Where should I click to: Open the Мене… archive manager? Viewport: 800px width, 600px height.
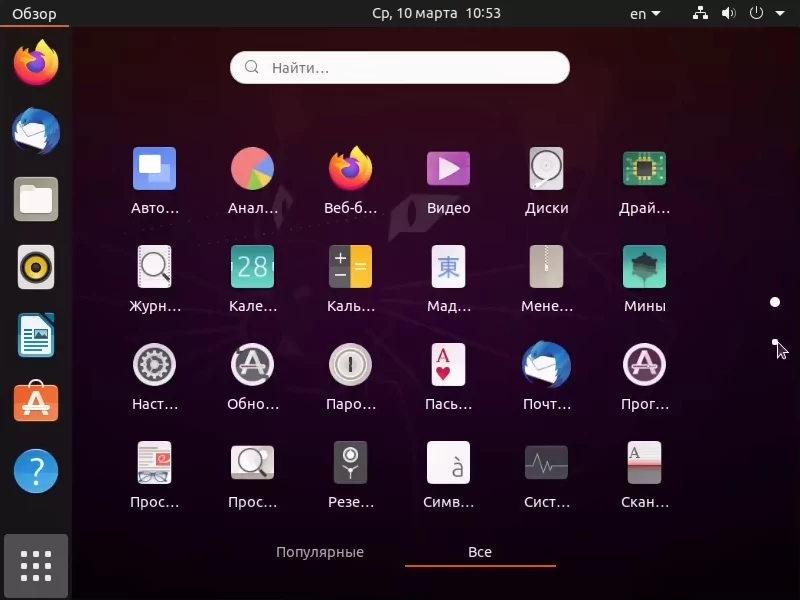[x=546, y=267]
